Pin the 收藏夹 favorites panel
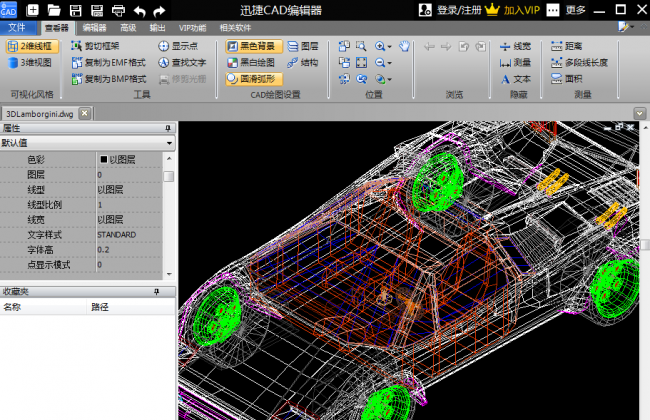The image size is (650, 420). coord(156,292)
